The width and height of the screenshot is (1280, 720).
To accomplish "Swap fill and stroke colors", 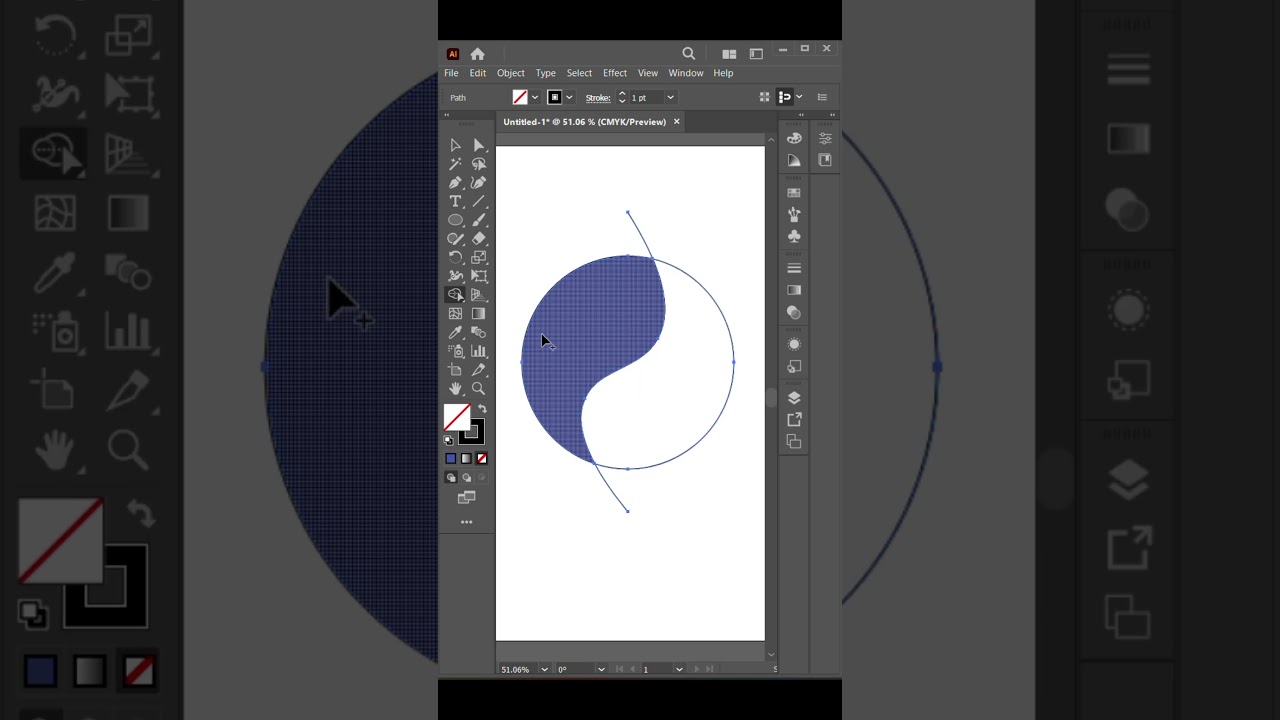I will 482,409.
